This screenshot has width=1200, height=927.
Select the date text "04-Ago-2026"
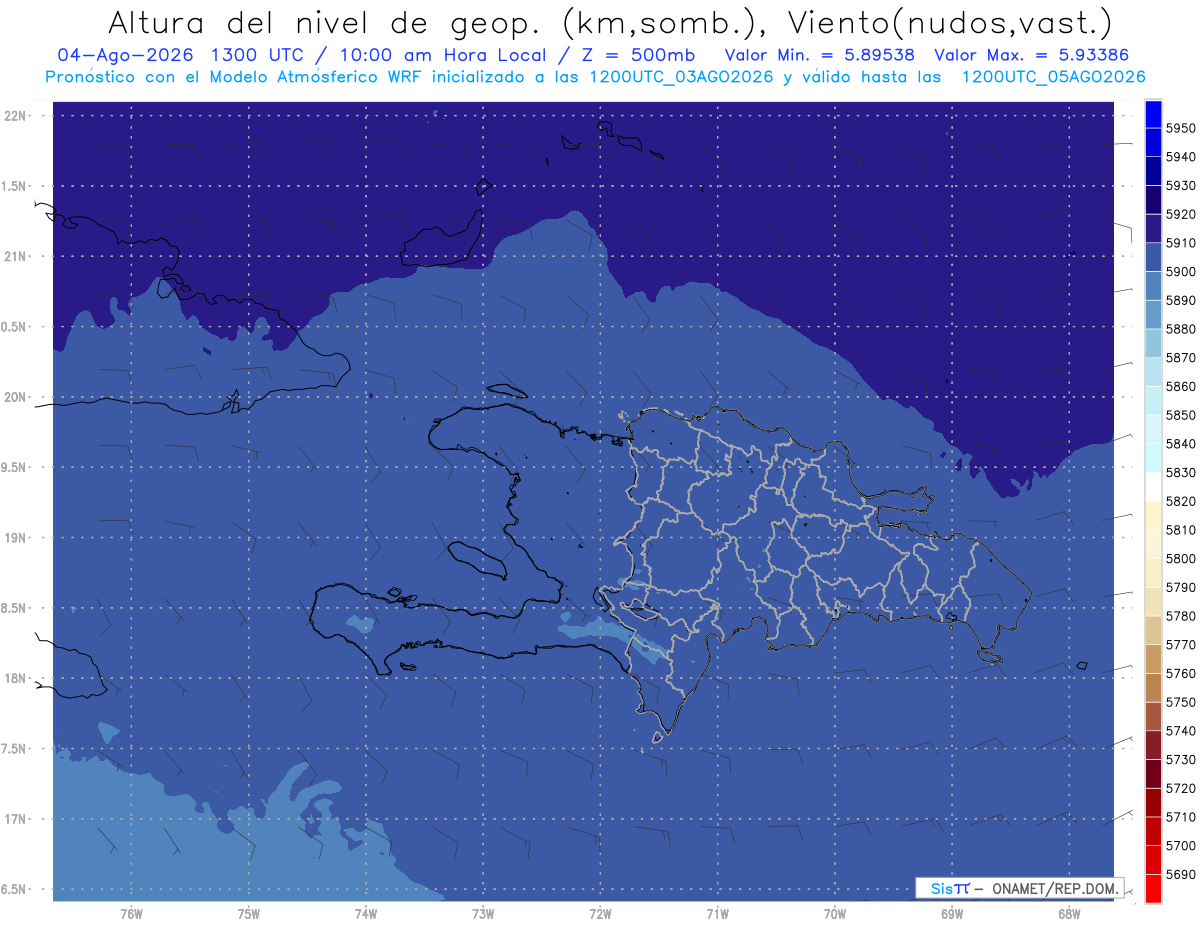tap(127, 56)
